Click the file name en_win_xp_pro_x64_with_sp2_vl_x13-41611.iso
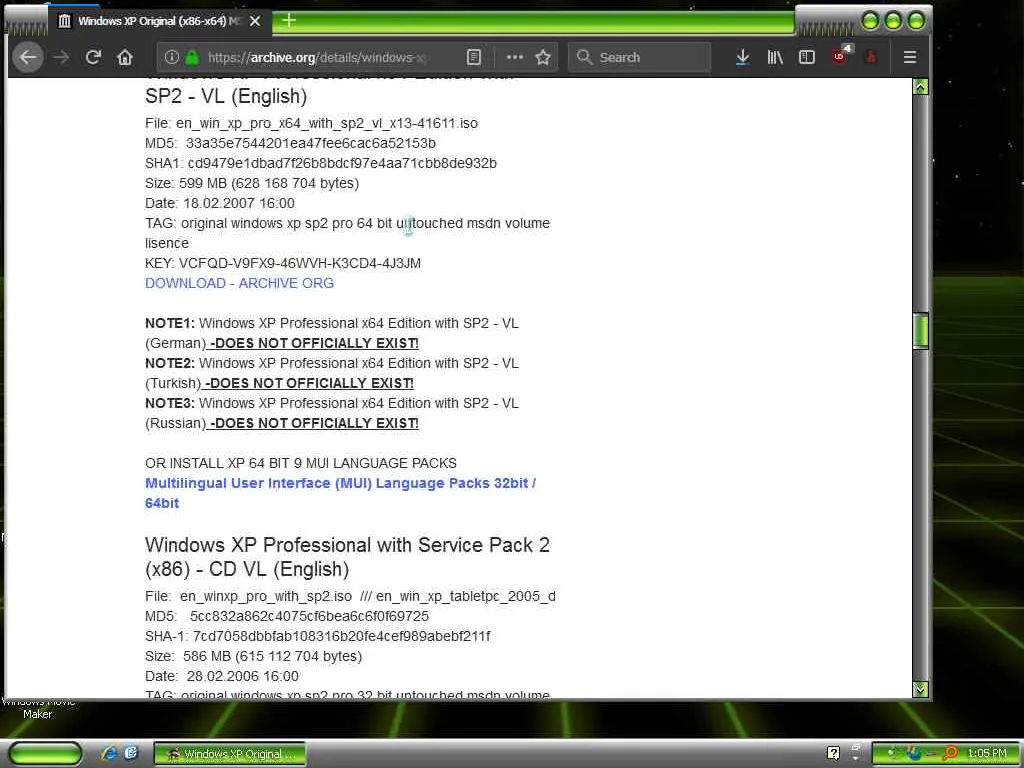This screenshot has width=1024, height=768. click(x=327, y=123)
